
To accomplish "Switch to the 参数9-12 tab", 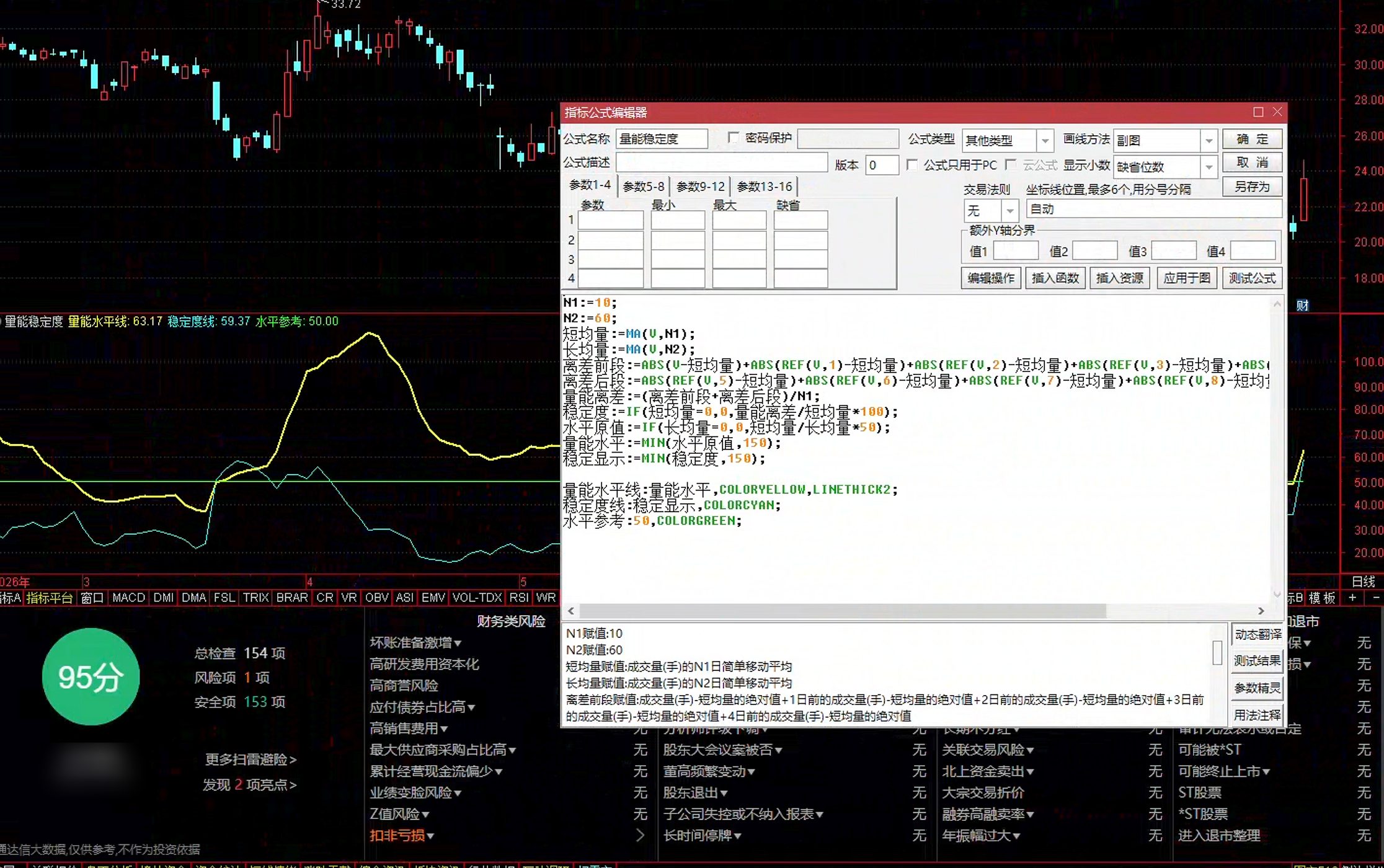I will (700, 186).
